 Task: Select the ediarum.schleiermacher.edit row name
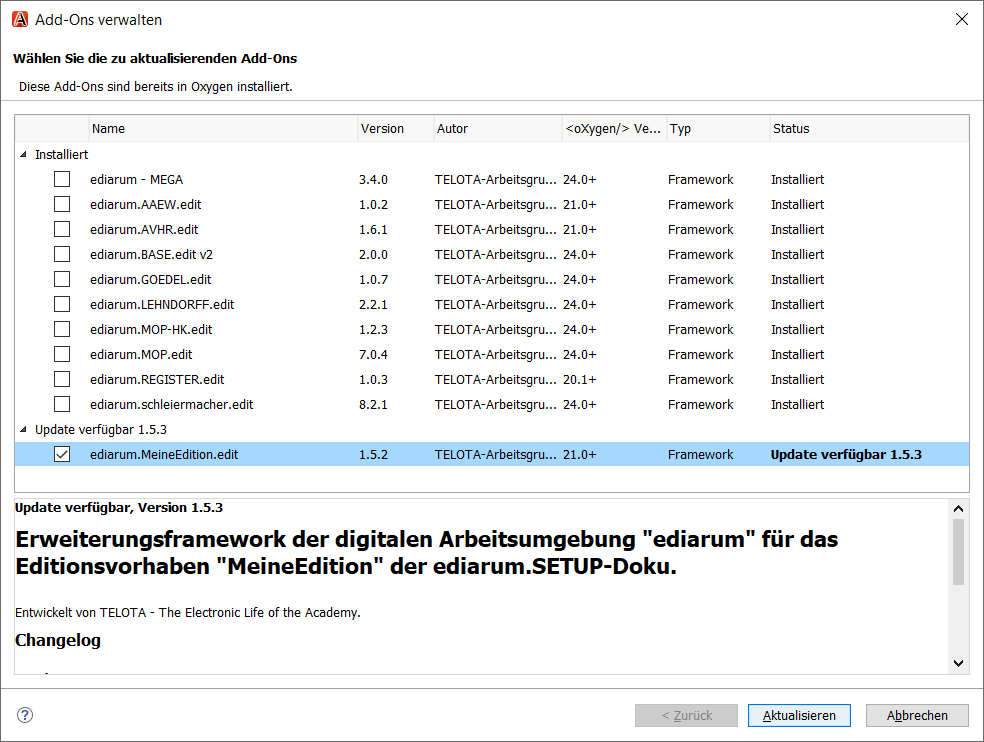pyautogui.click(x=171, y=404)
